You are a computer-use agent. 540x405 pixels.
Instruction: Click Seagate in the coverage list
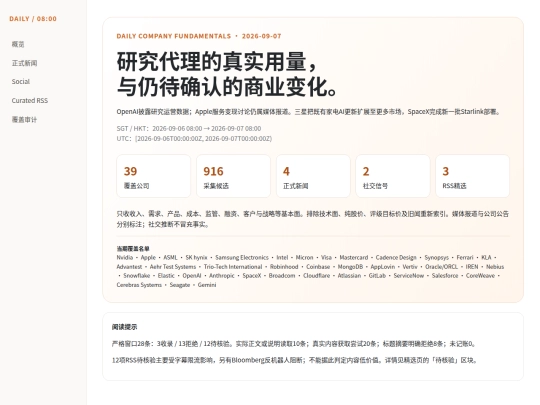click(x=180, y=285)
